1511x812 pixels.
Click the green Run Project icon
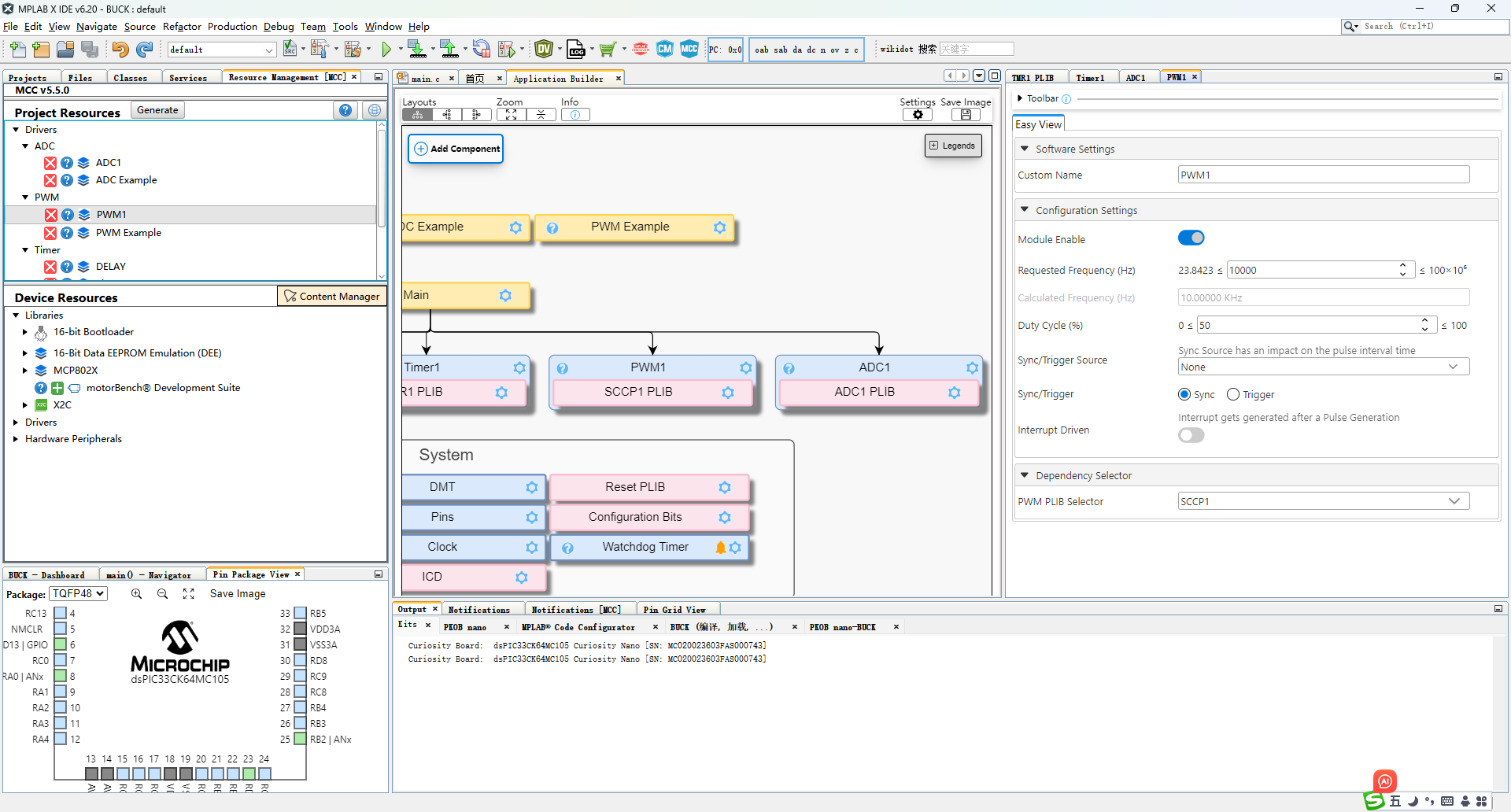(x=386, y=50)
